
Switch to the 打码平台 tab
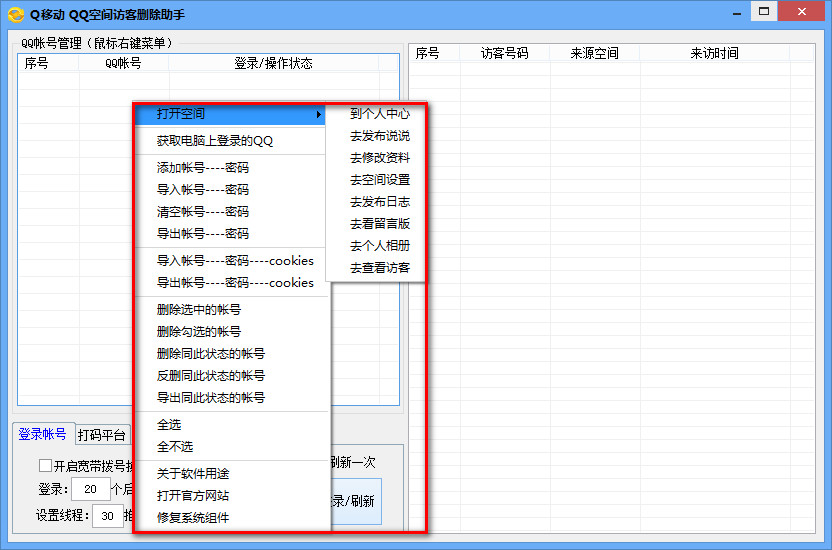coord(102,435)
